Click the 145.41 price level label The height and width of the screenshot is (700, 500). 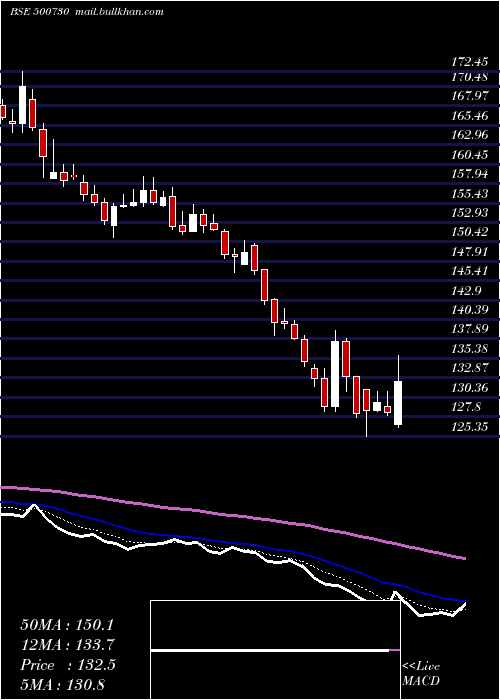pos(469,271)
